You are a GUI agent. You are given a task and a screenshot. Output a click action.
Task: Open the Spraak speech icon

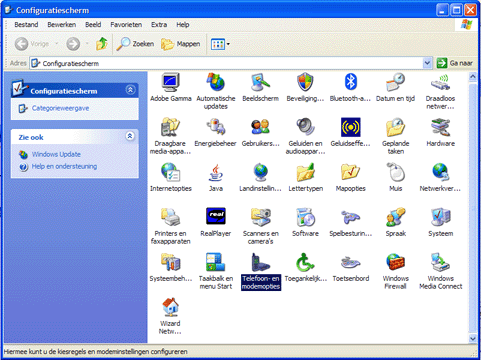pyautogui.click(x=395, y=217)
